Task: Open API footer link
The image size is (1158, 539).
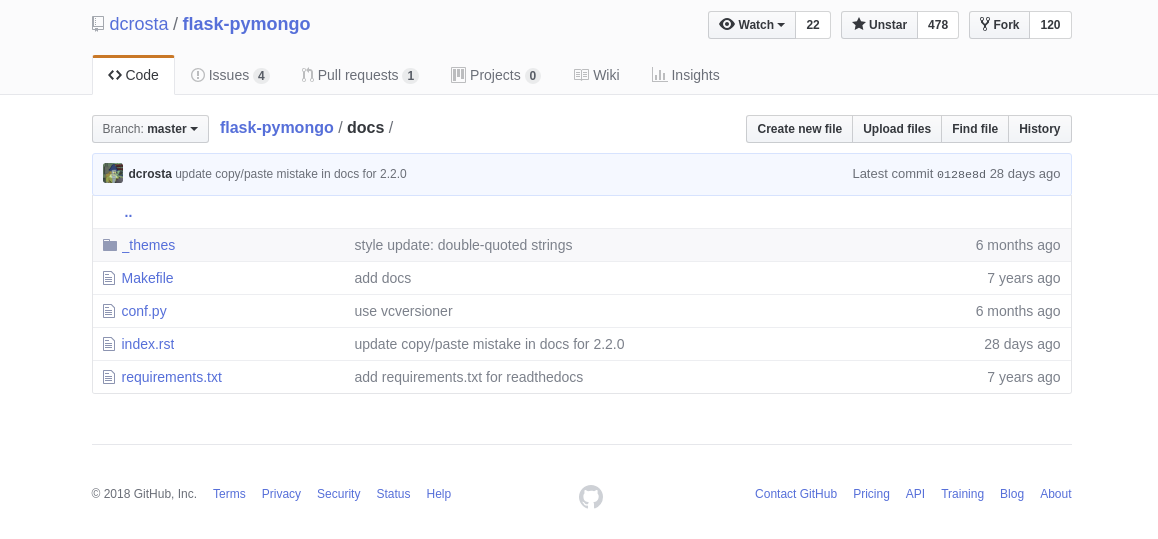Action: tap(915, 494)
